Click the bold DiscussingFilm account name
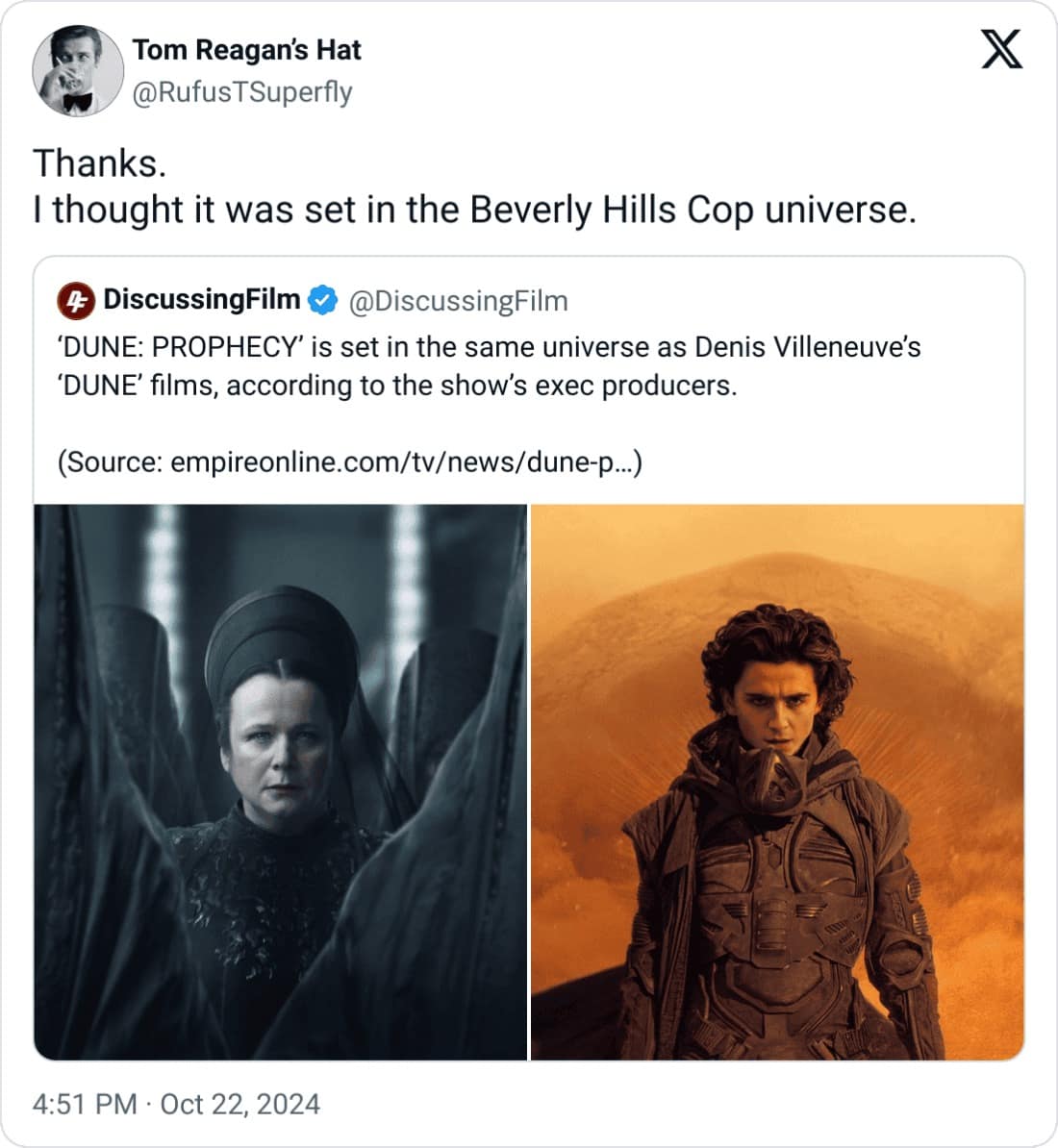 pyautogui.click(x=201, y=299)
